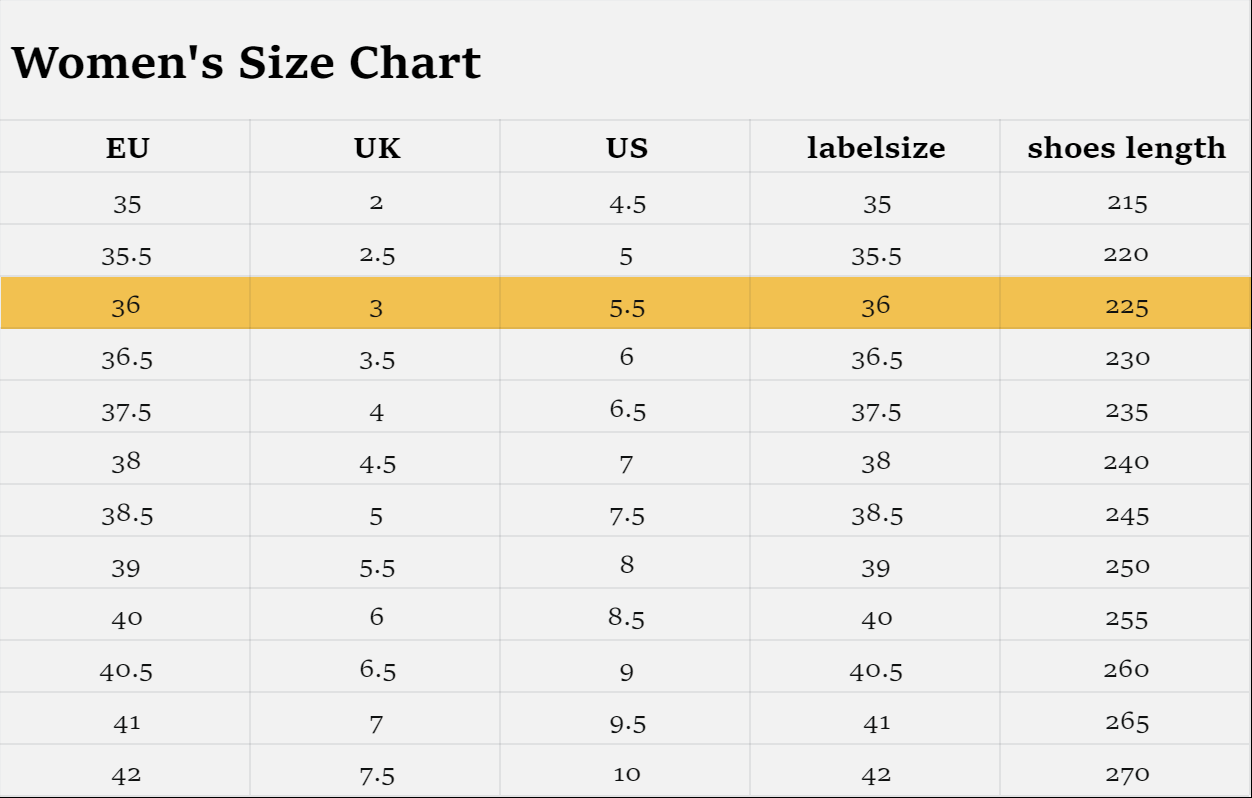Select the shoes length column header
The image size is (1252, 798).
(1126, 148)
